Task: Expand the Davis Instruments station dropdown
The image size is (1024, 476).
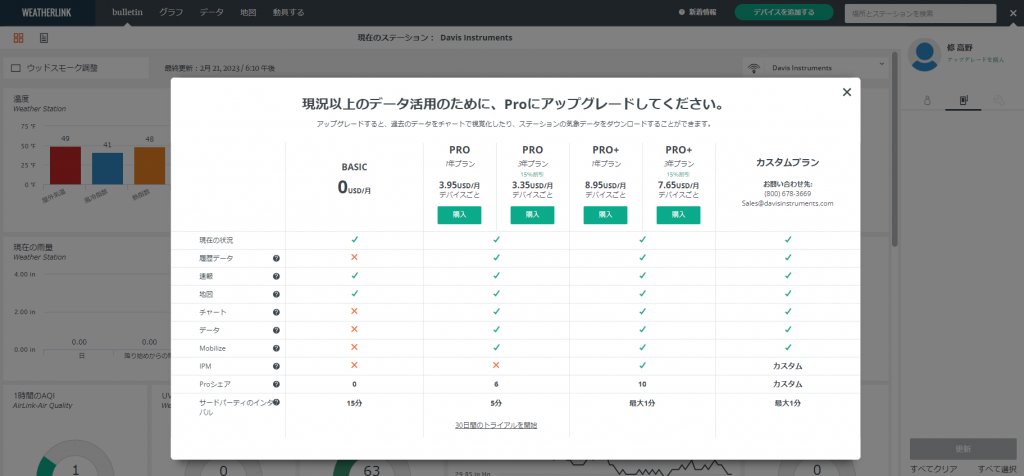Action: [827, 67]
